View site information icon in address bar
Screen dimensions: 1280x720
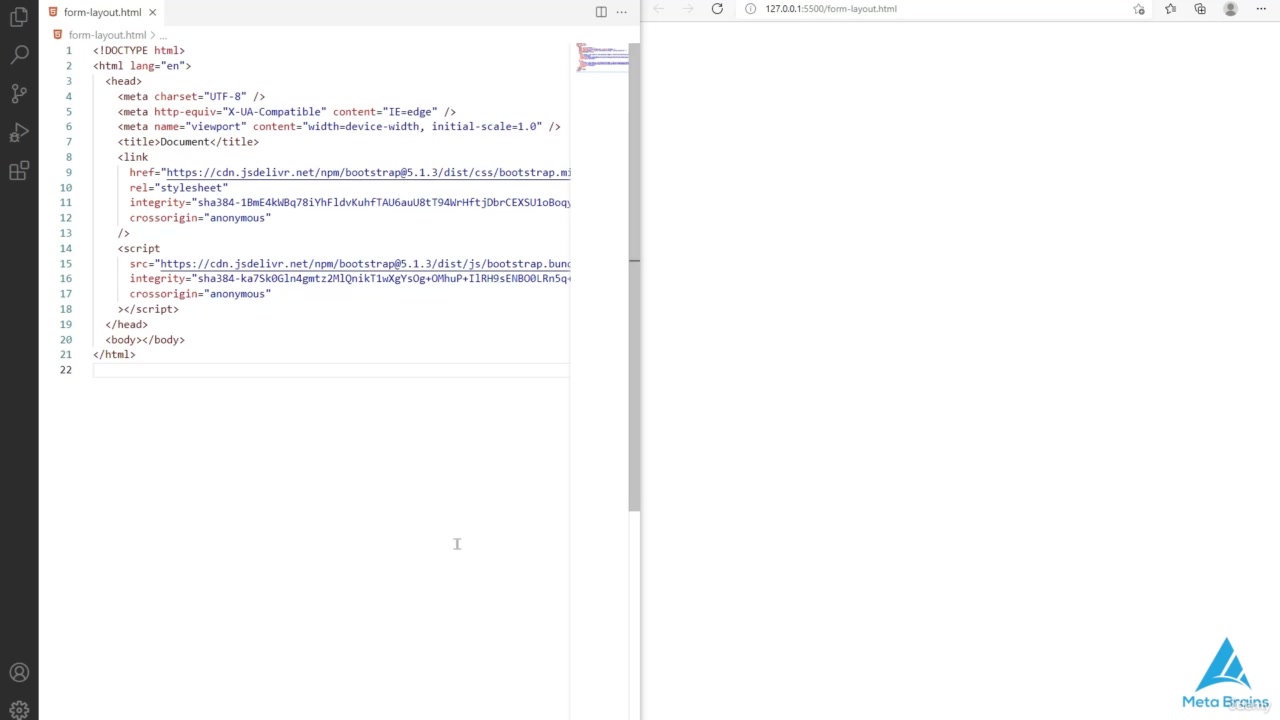[x=750, y=9]
